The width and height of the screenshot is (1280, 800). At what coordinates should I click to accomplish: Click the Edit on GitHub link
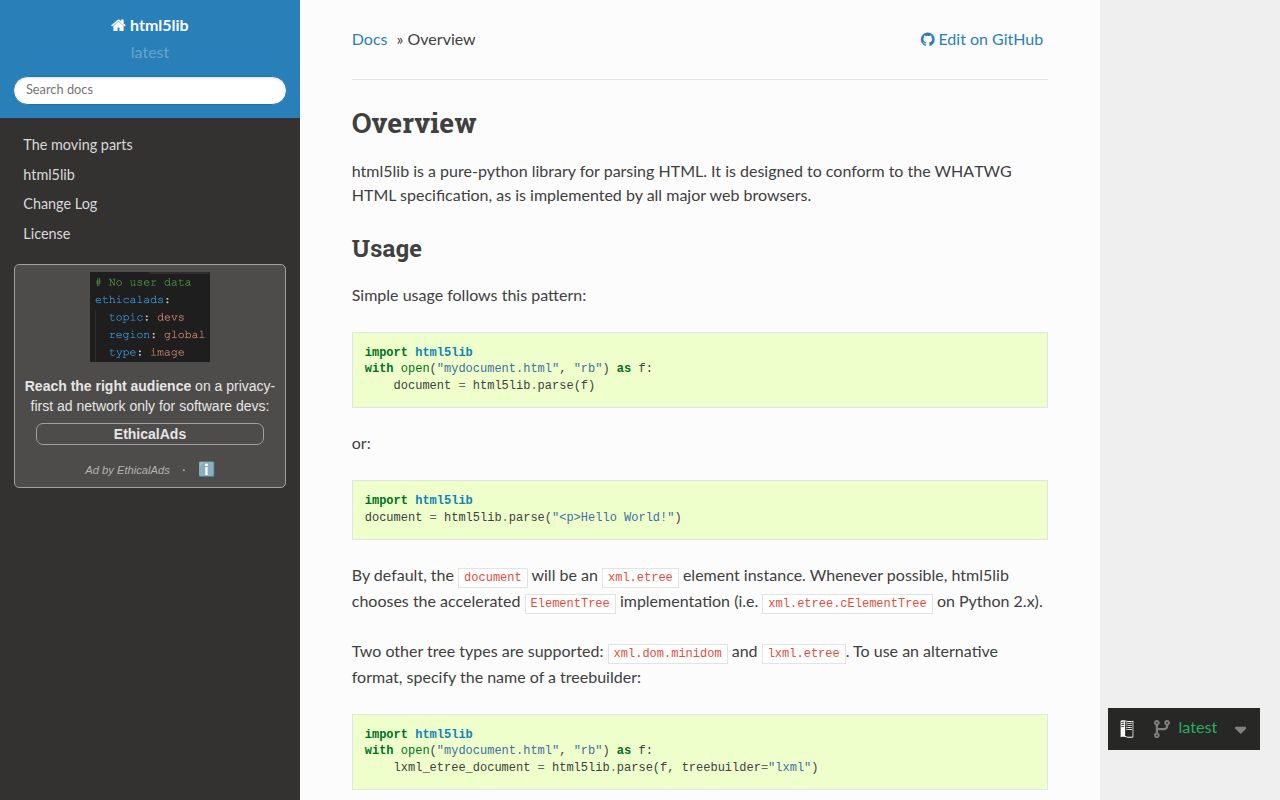click(x=981, y=40)
